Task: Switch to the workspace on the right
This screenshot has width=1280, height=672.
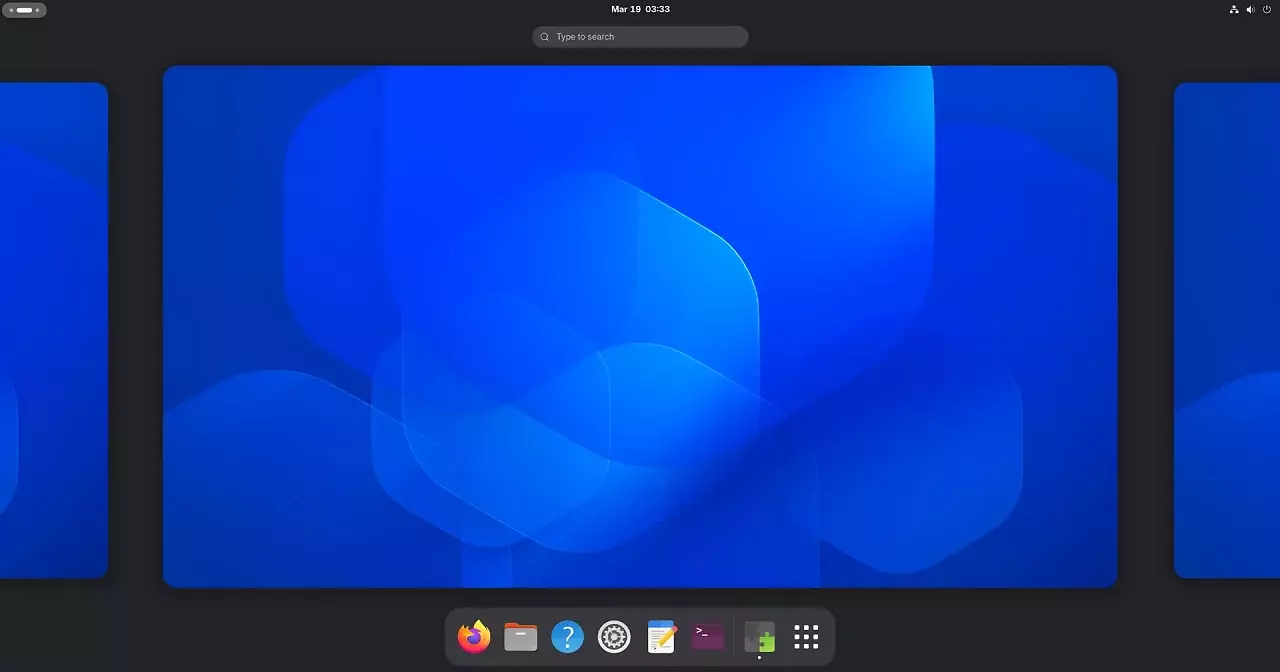Action: [1227, 330]
